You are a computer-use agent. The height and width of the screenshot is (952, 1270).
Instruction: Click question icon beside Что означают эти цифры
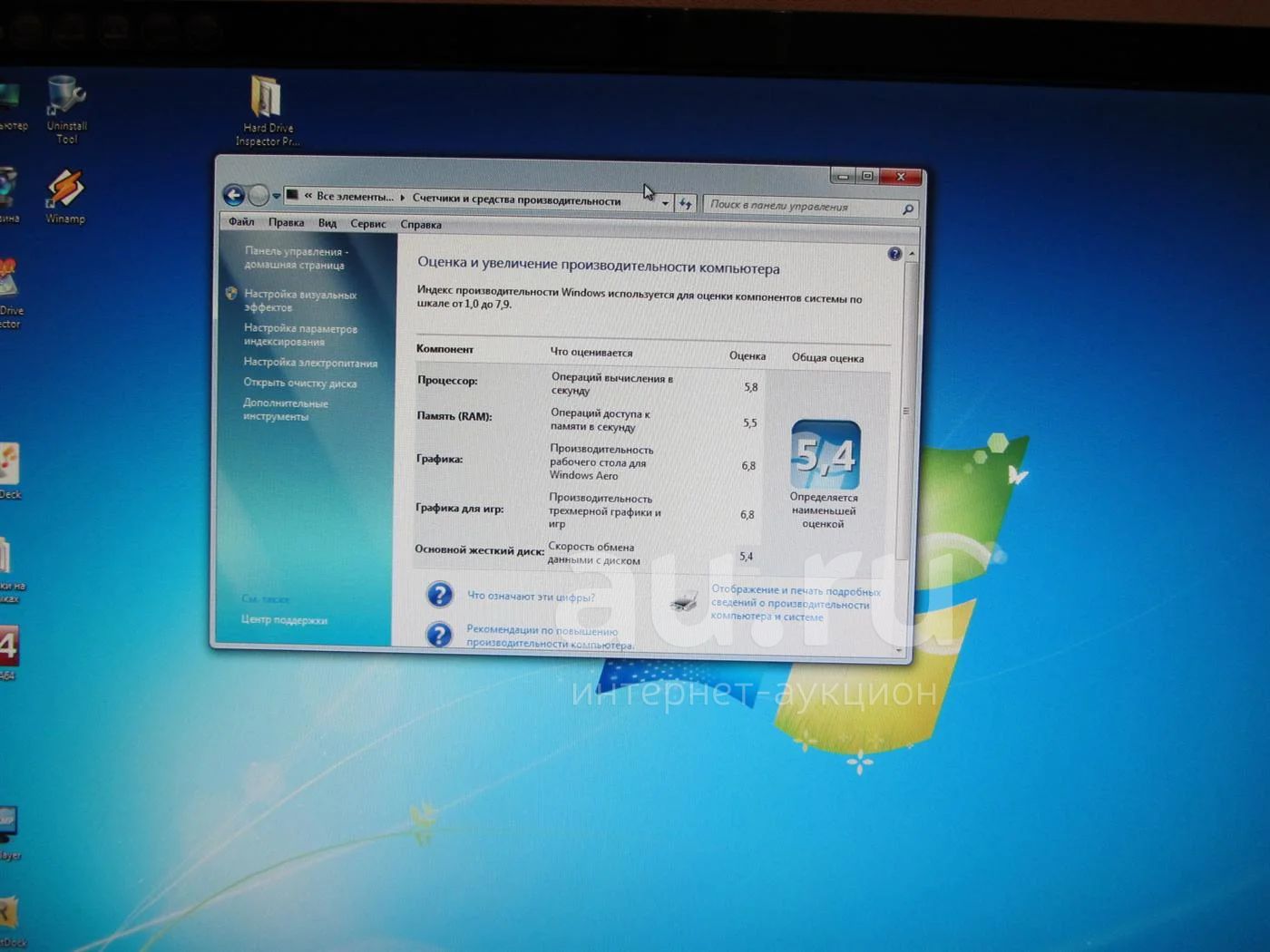tap(440, 595)
